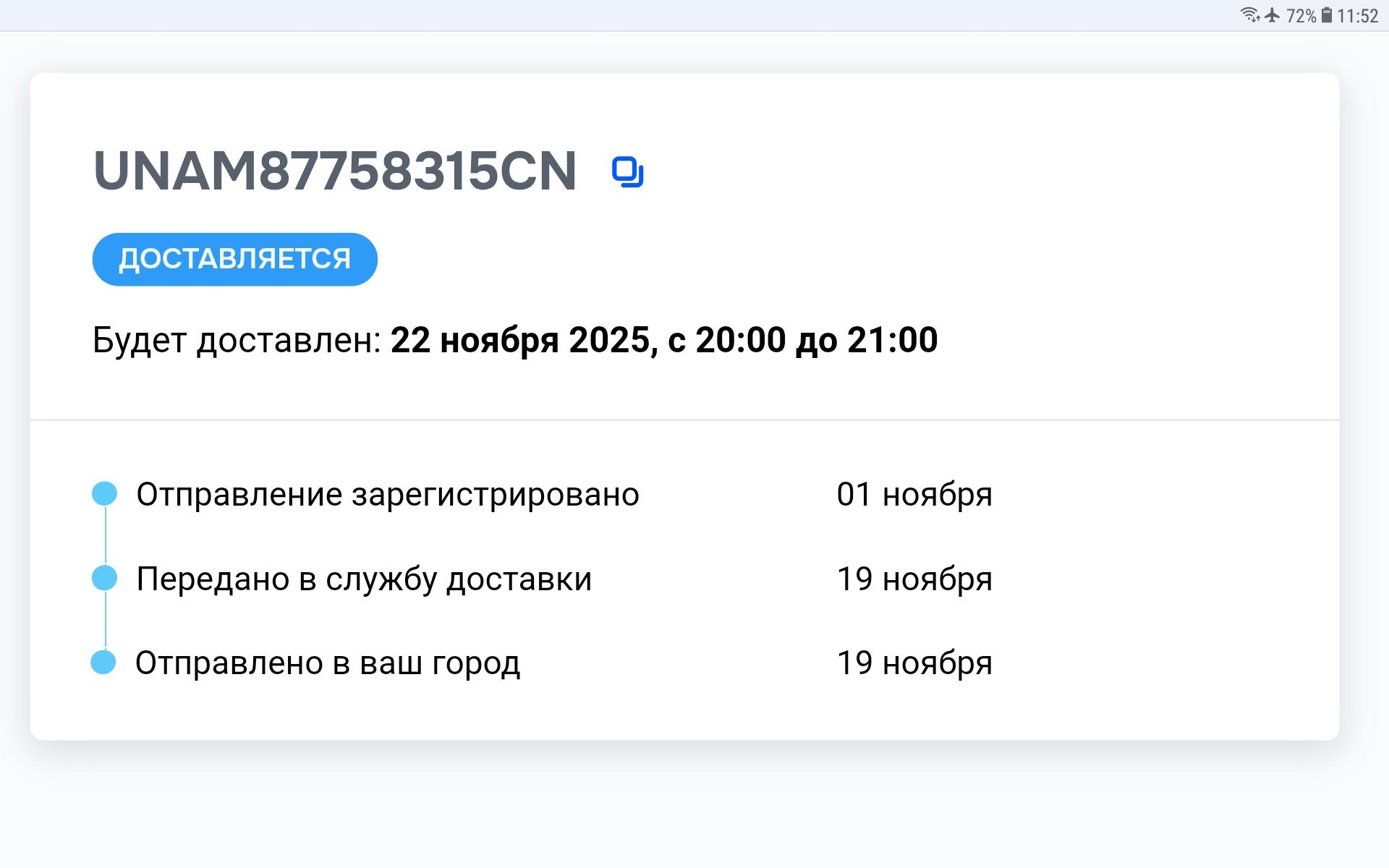
Task: Click "19 ноября" next to "Передано в службу доставки"
Action: [914, 579]
